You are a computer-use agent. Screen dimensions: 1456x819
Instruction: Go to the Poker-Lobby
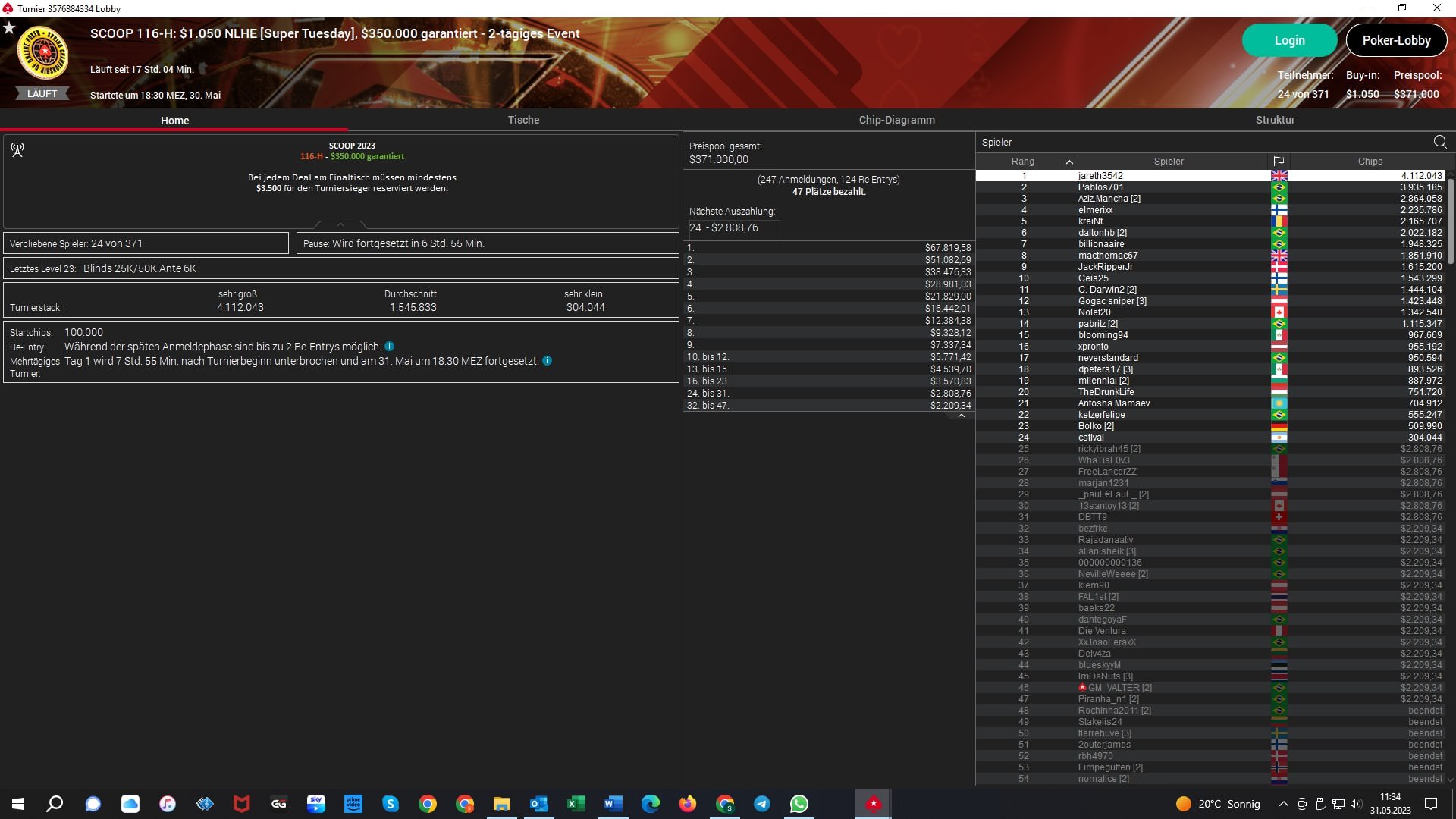1396,40
